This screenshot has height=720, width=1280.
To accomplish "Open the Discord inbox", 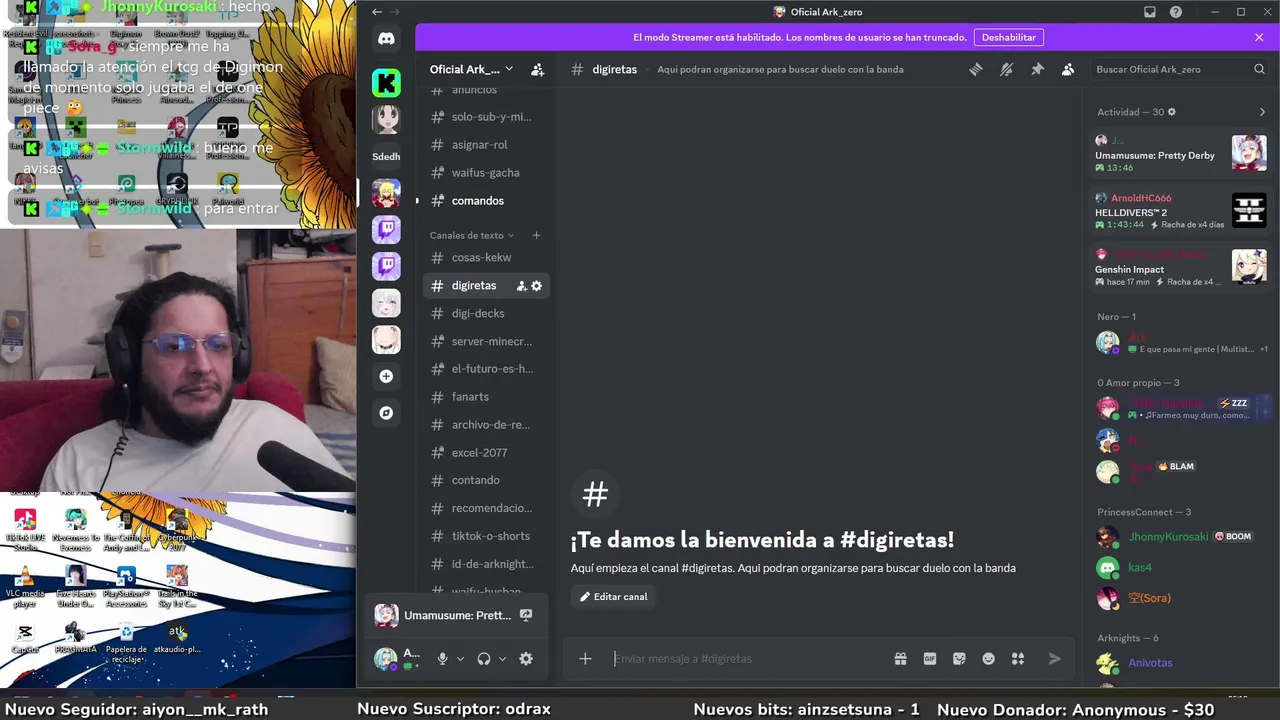I will 1150,12.
